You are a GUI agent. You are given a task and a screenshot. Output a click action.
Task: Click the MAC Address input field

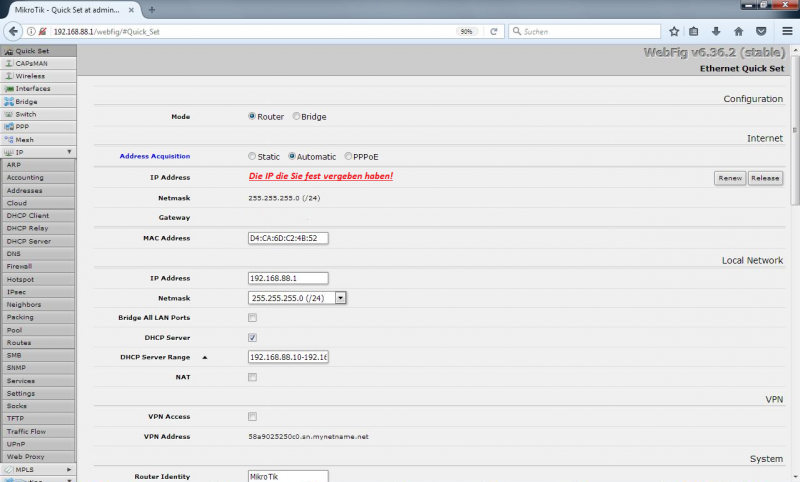click(288, 238)
